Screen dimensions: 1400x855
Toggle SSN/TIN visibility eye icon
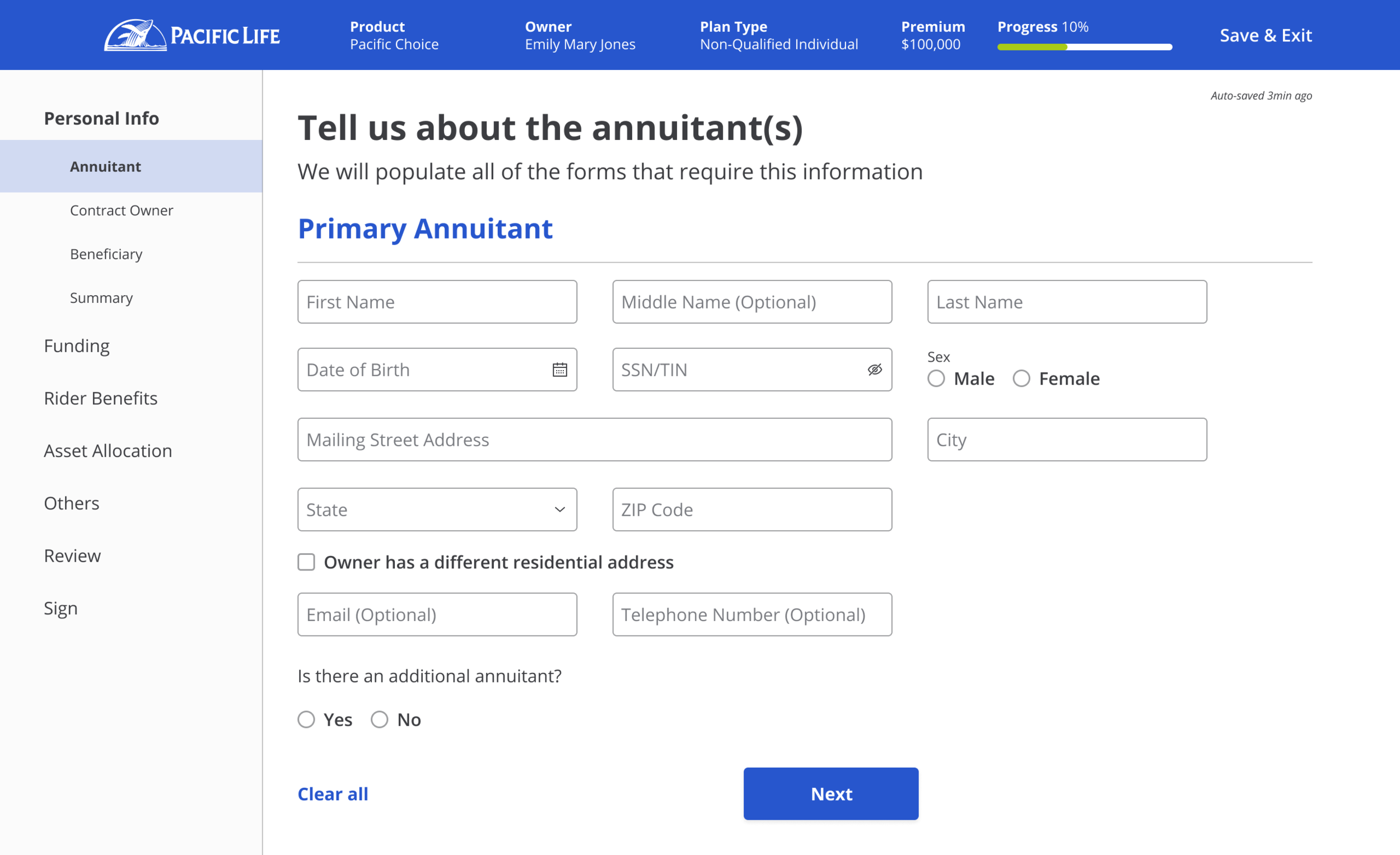pyautogui.click(x=874, y=370)
